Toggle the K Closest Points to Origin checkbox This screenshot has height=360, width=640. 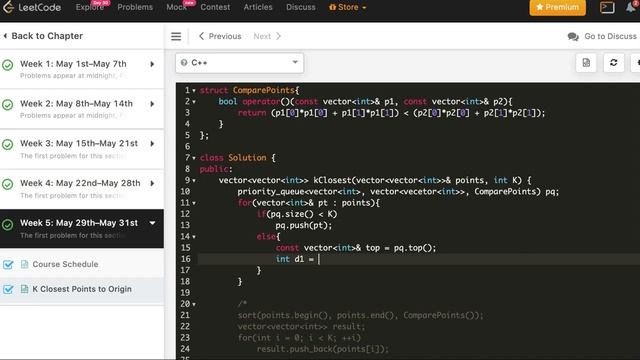point(8,289)
